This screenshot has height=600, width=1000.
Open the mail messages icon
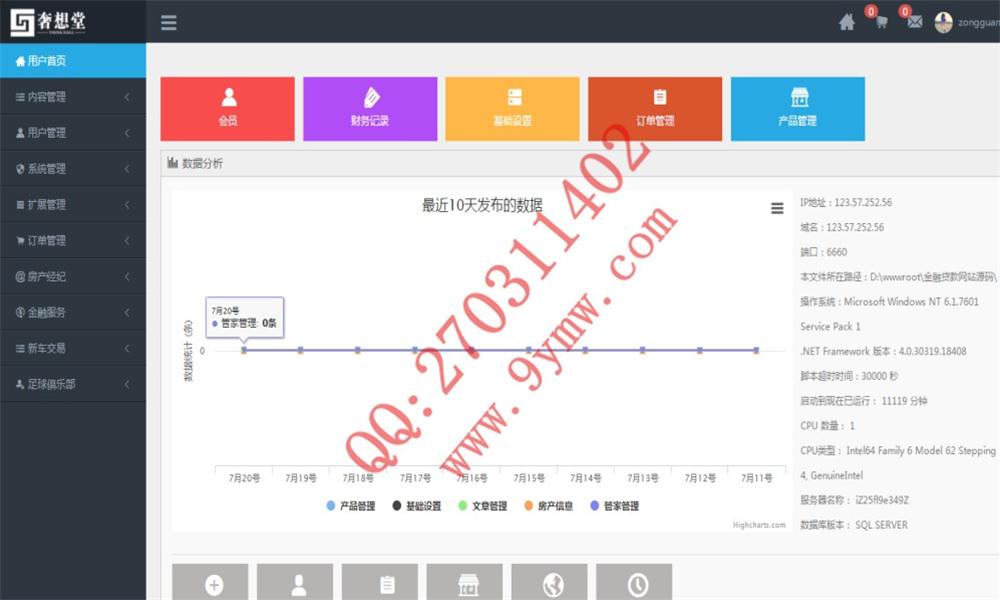(915, 22)
